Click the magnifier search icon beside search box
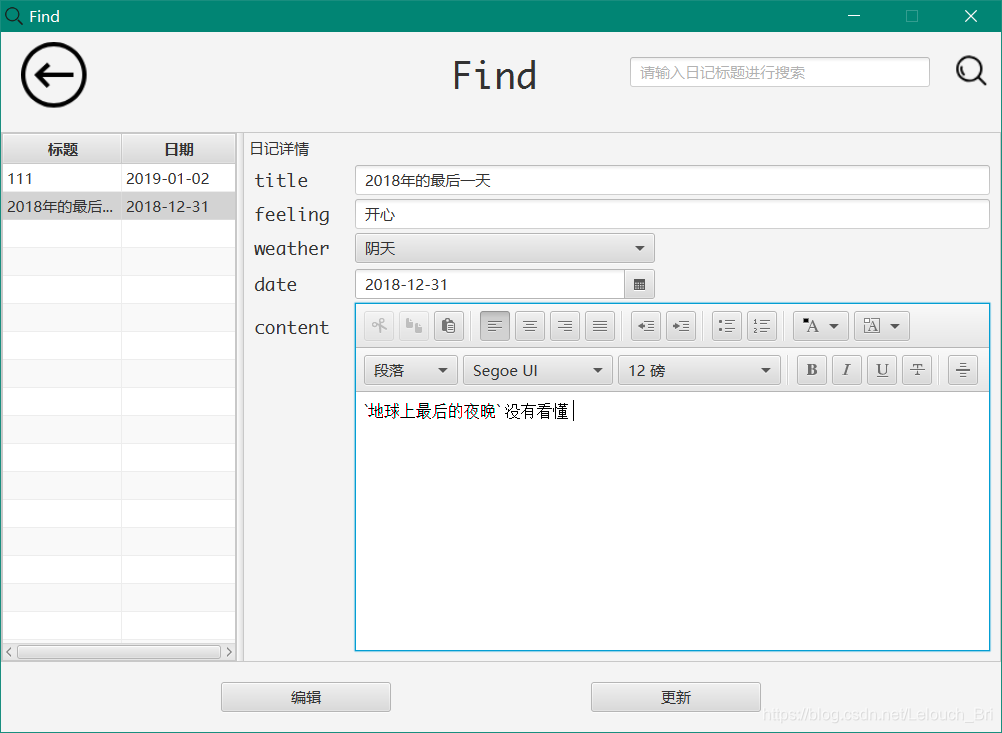The width and height of the screenshot is (1002, 733). (x=971, y=71)
